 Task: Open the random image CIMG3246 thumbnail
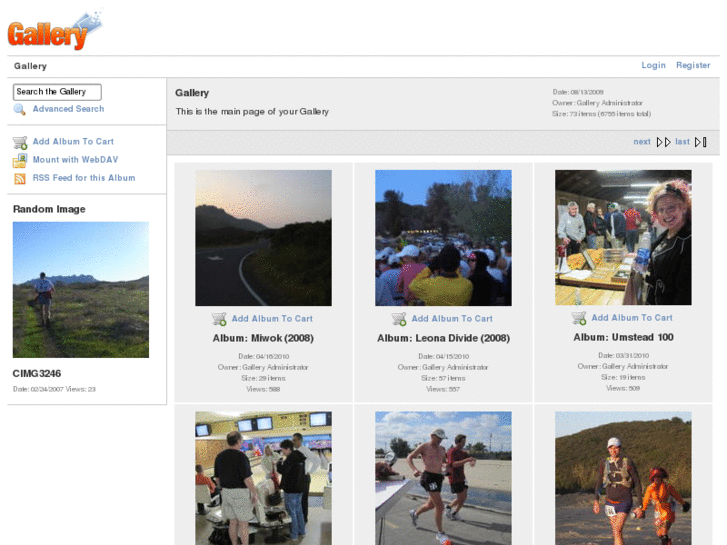(x=81, y=289)
